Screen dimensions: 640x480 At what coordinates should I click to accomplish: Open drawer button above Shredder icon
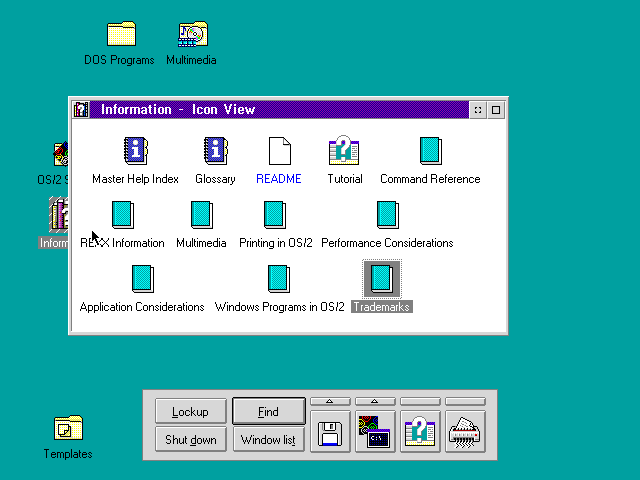[465, 402]
